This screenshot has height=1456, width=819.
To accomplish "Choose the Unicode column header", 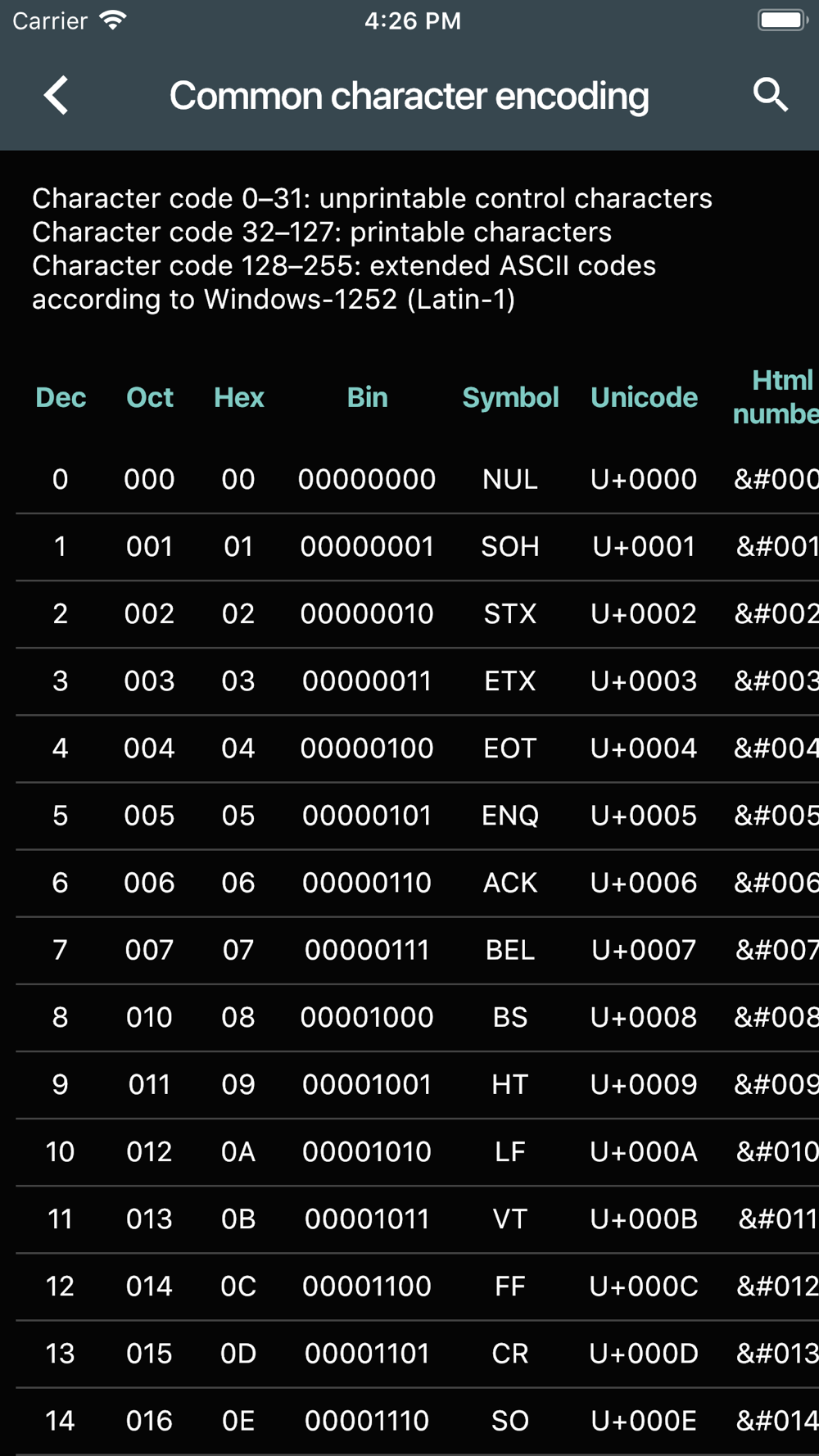I will point(644,397).
